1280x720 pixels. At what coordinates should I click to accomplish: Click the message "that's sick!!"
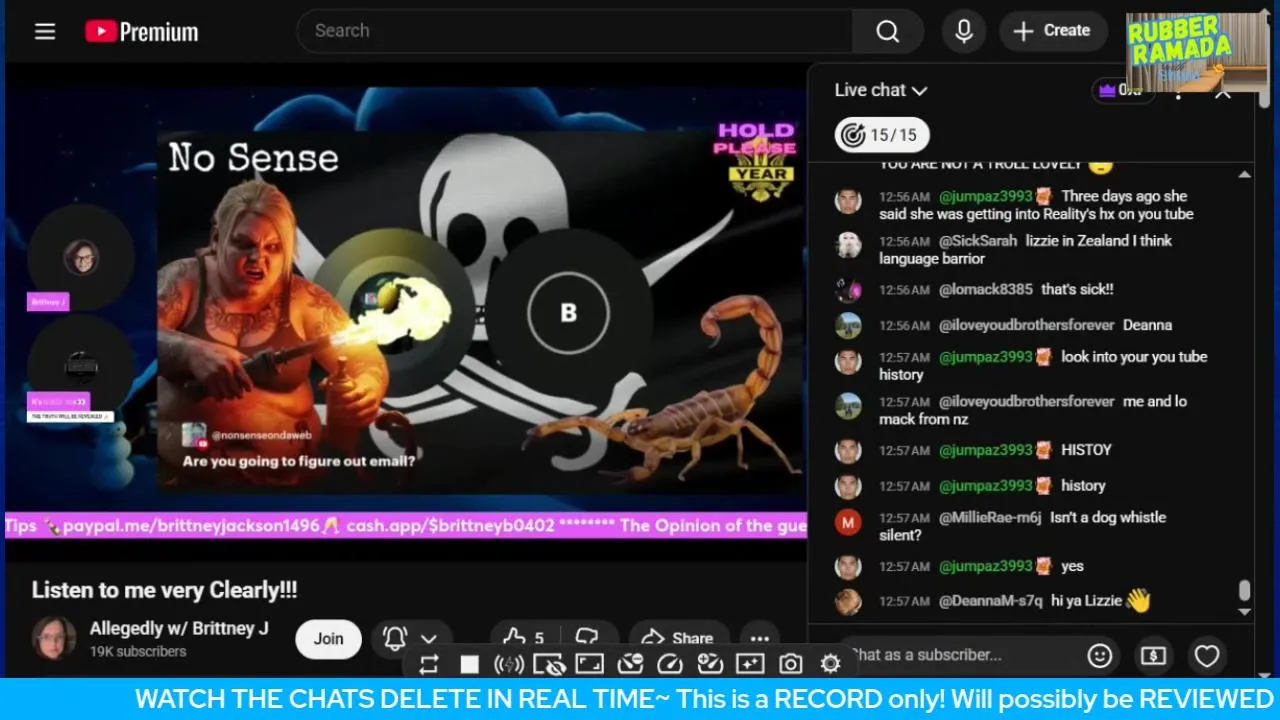(1077, 289)
